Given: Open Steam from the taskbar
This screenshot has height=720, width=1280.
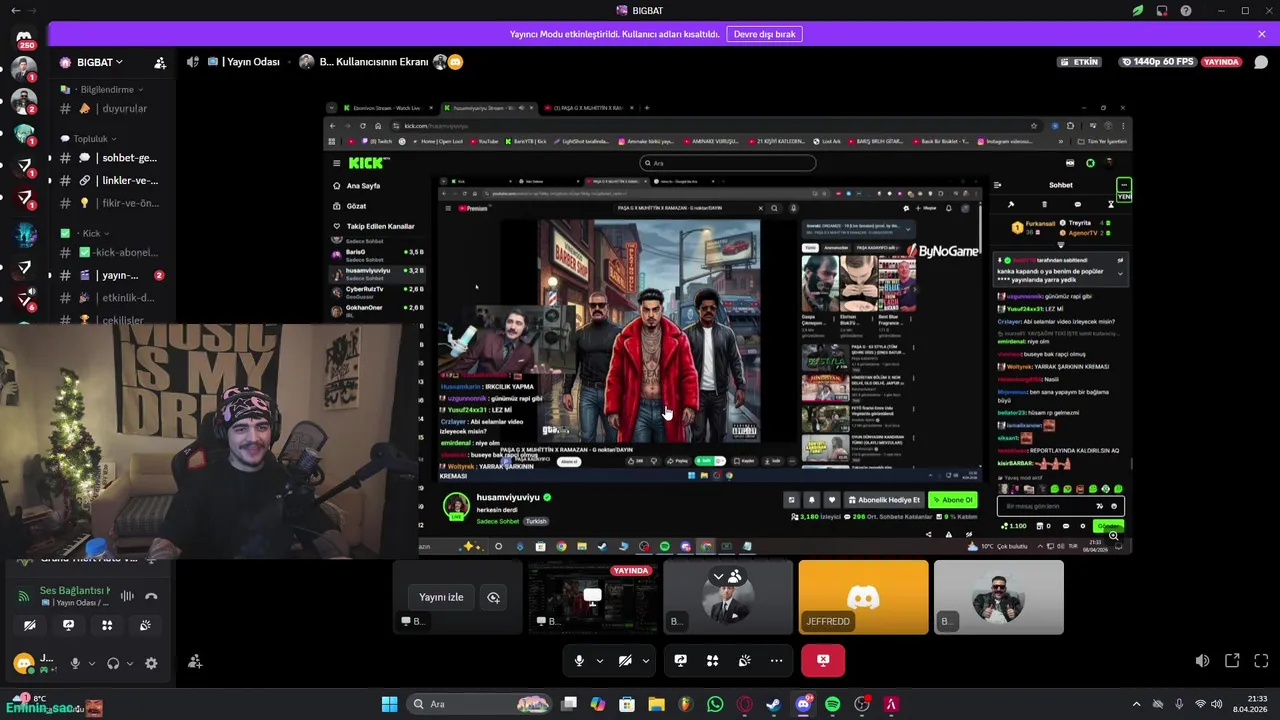Looking at the screenshot, I should (773, 704).
